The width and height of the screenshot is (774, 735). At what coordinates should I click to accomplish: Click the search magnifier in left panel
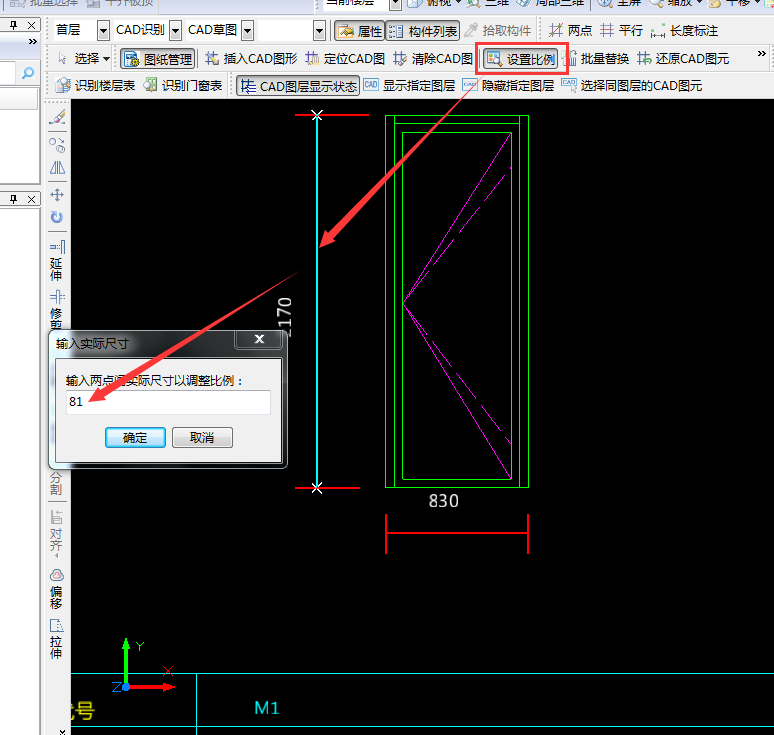point(28,74)
